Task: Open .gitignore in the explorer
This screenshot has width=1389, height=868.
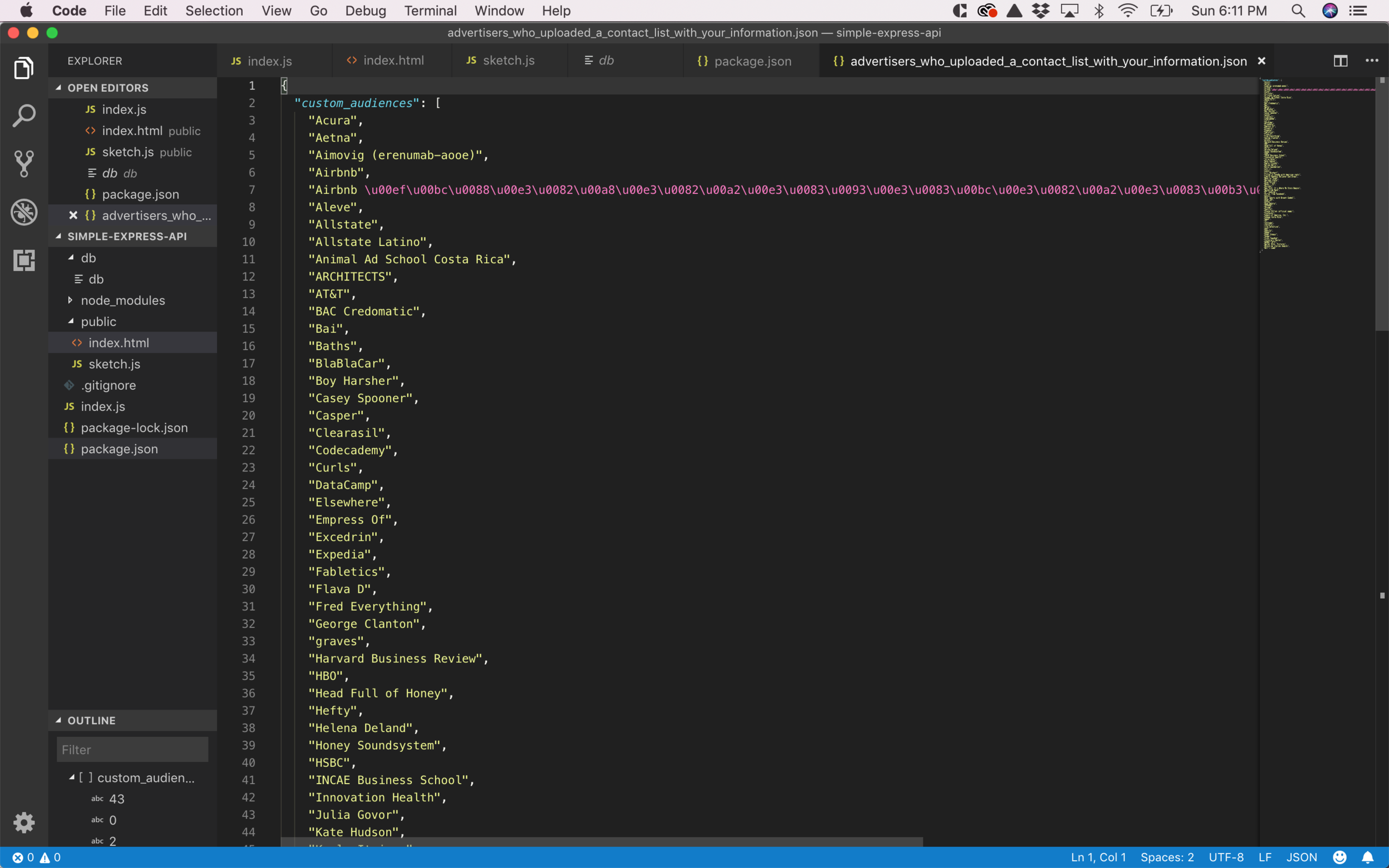Action: pyautogui.click(x=132, y=385)
